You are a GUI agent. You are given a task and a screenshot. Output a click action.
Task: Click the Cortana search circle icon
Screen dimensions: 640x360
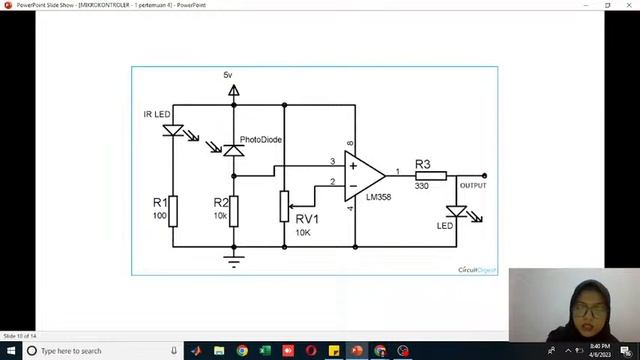click(32, 351)
